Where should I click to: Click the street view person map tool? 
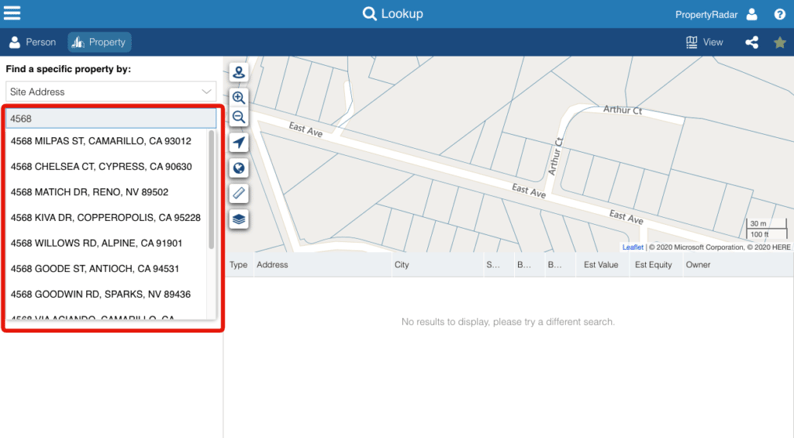pos(239,72)
